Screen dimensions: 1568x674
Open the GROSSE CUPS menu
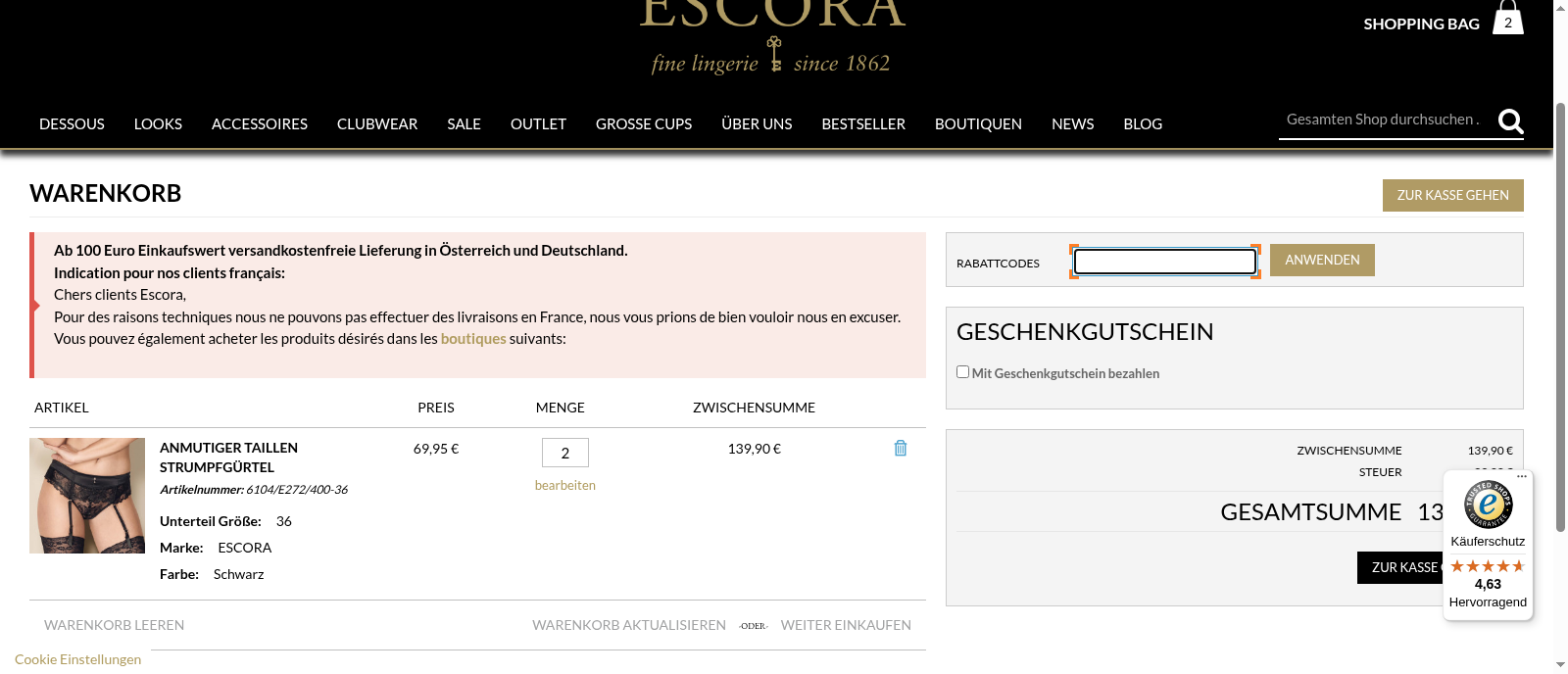(x=644, y=124)
